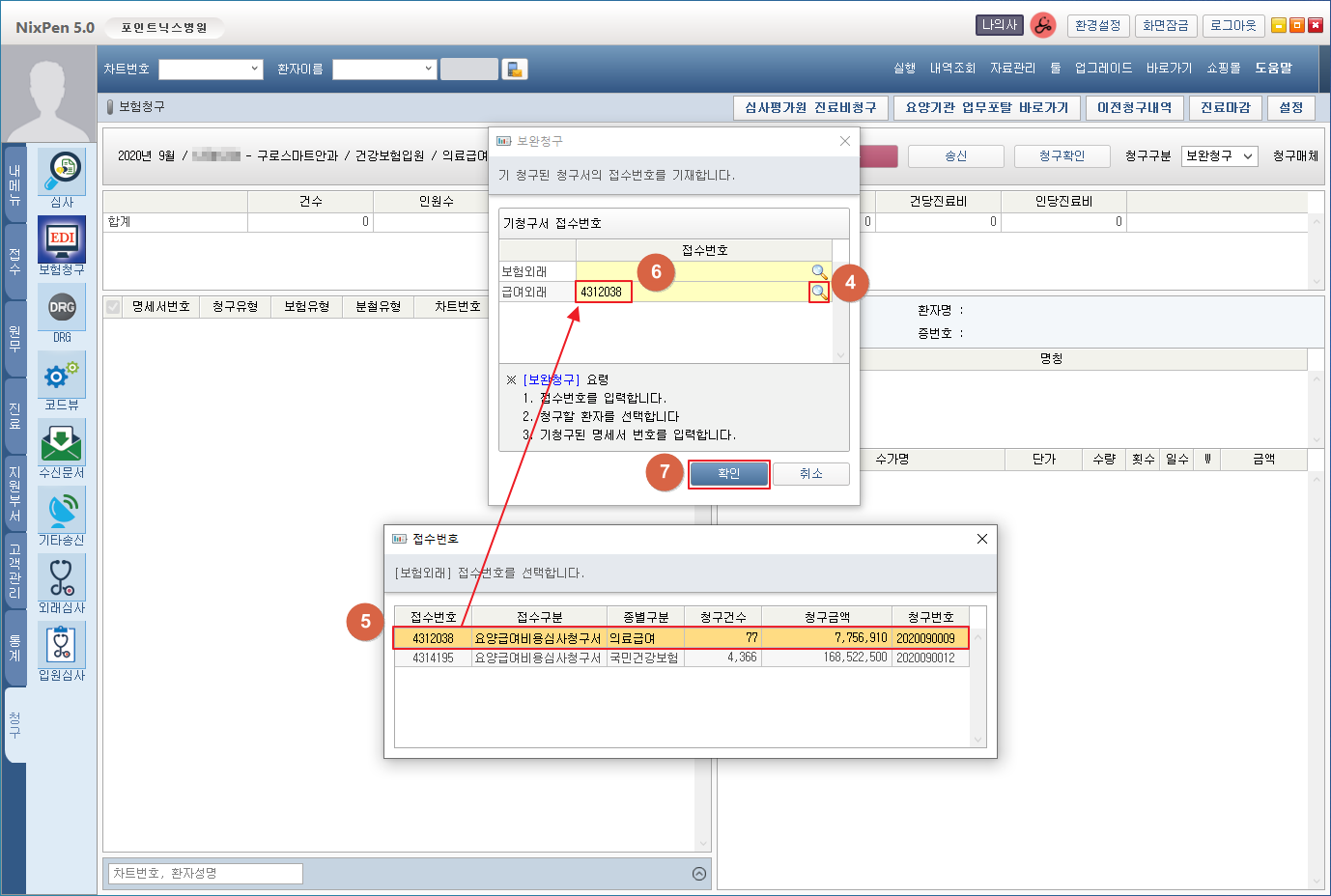Open the 심사 review icon in sidebar

[x=62, y=172]
